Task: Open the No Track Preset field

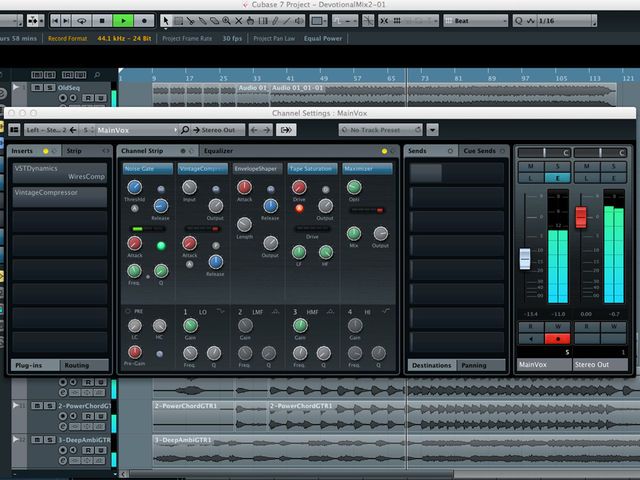Action: [x=380, y=130]
